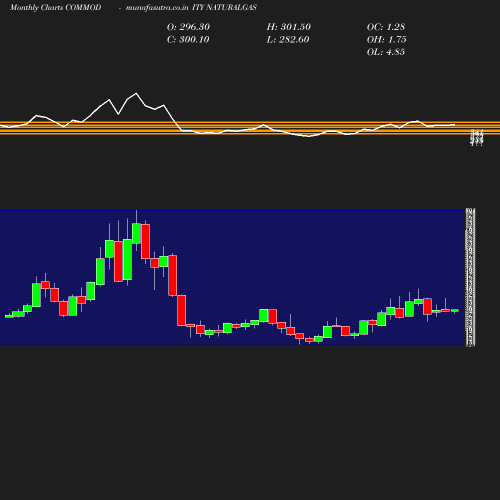Click the highest peak of the white indicator line
Screen dimensions: 500x500
pos(136,93)
